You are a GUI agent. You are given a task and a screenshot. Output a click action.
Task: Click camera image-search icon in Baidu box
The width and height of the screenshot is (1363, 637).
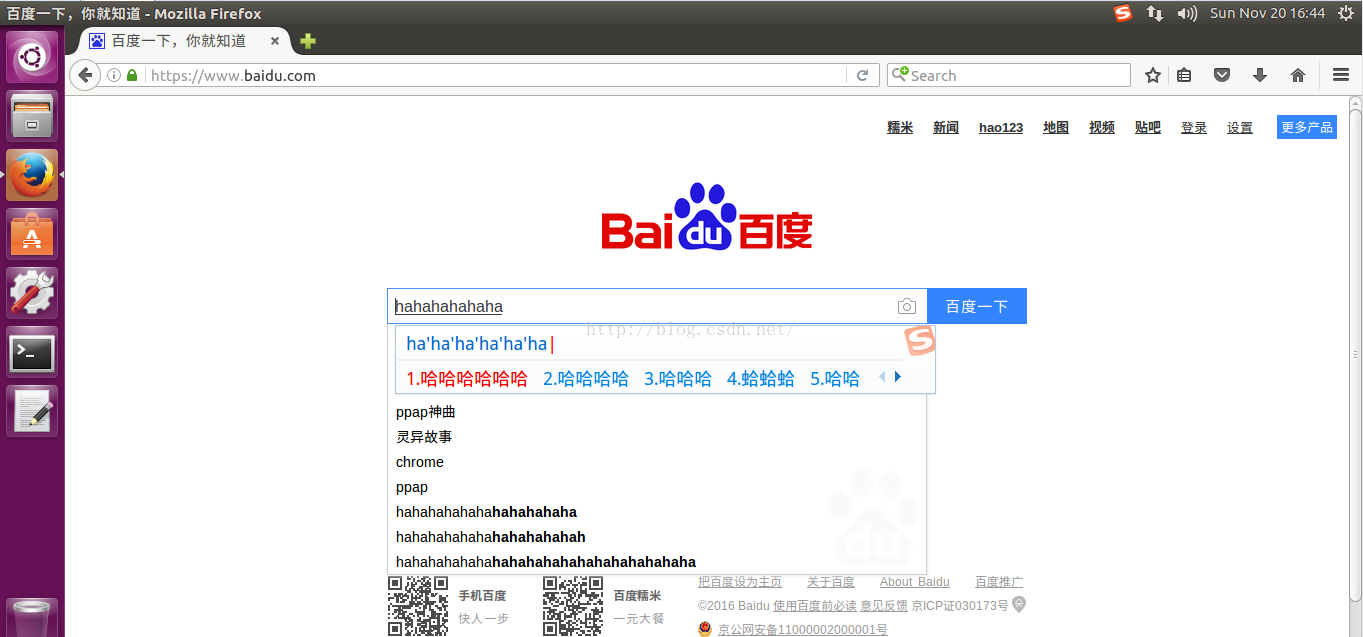[x=906, y=306]
